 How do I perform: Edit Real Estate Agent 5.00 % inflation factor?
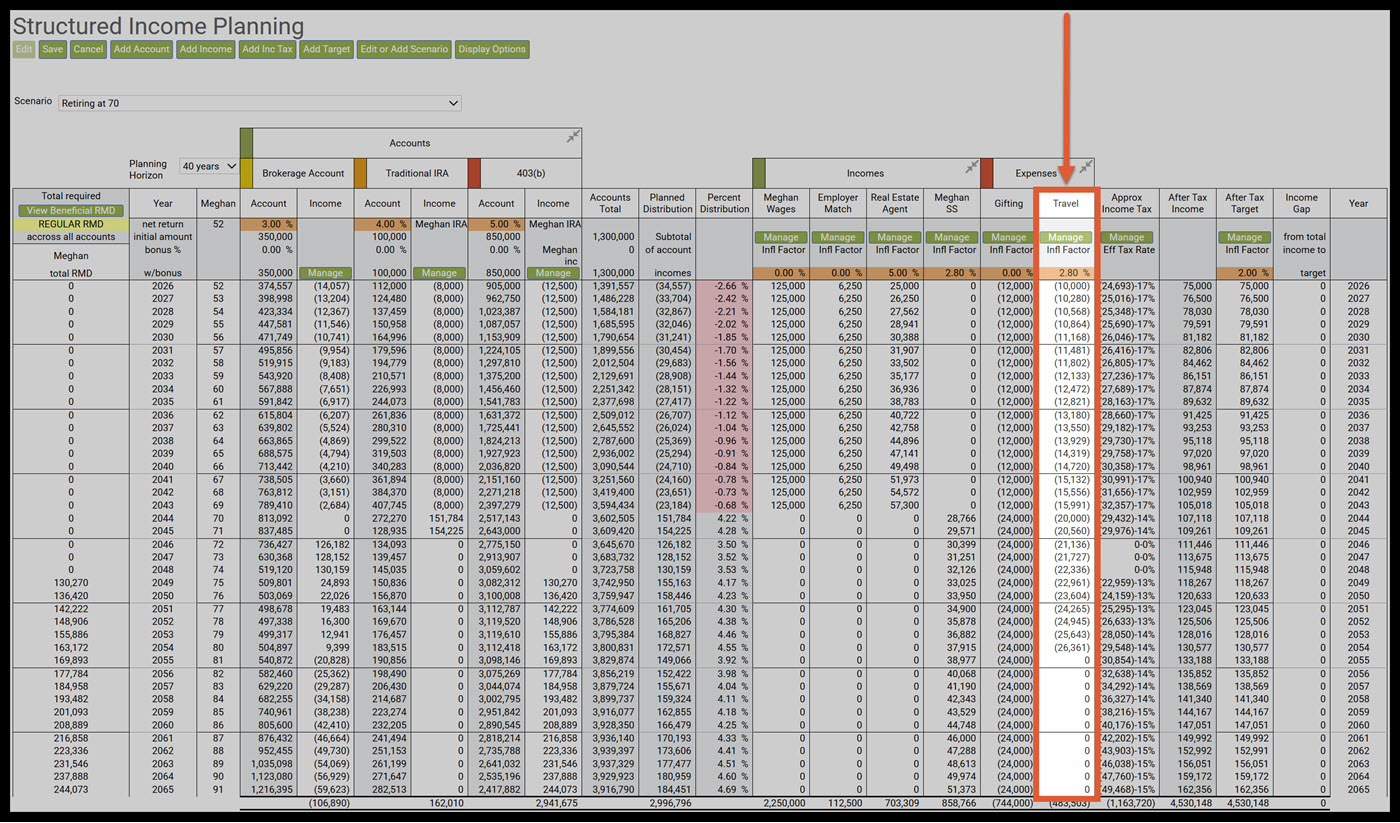click(x=895, y=273)
